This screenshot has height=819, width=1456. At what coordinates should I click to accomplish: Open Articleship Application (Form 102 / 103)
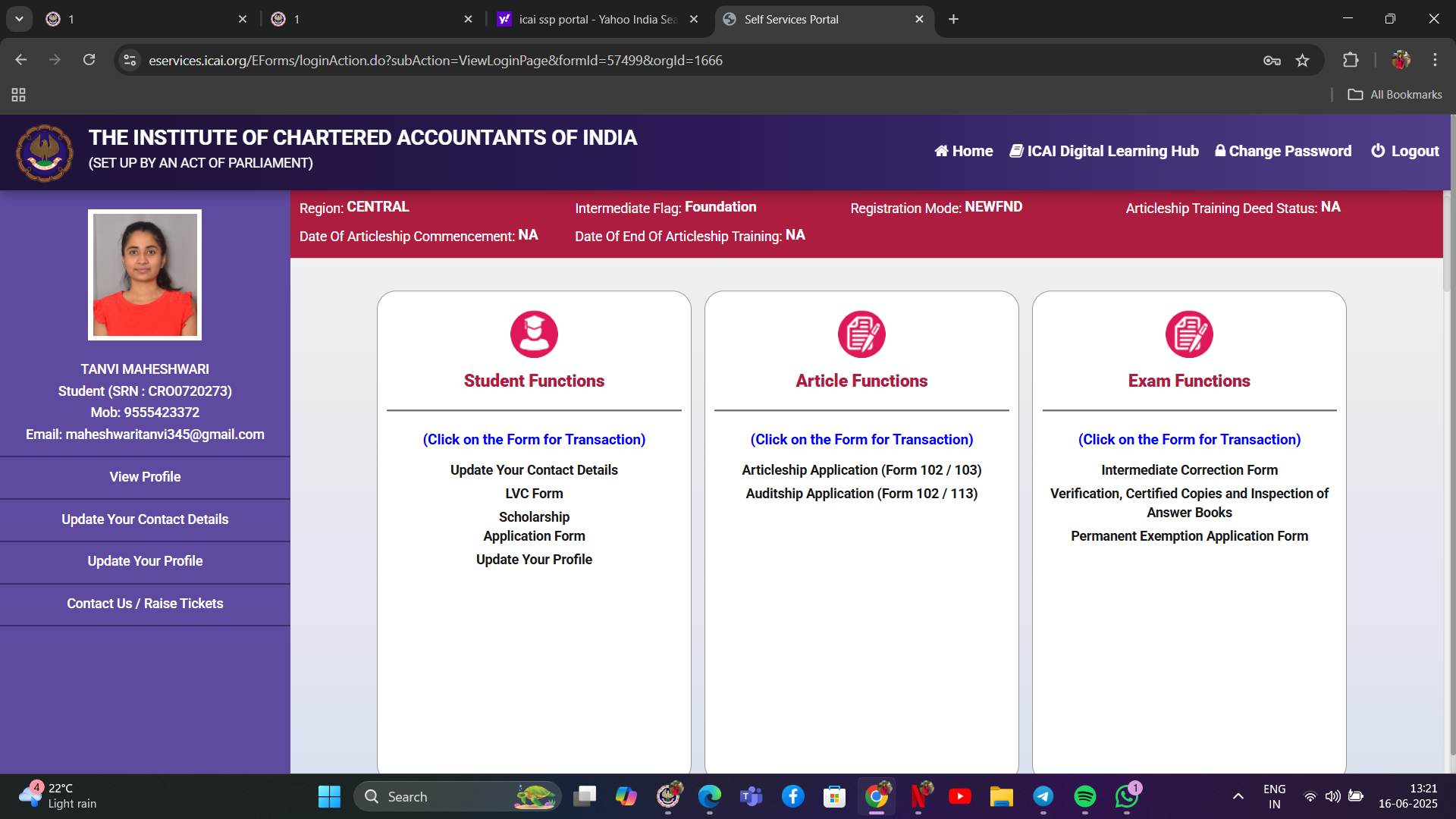click(x=861, y=470)
